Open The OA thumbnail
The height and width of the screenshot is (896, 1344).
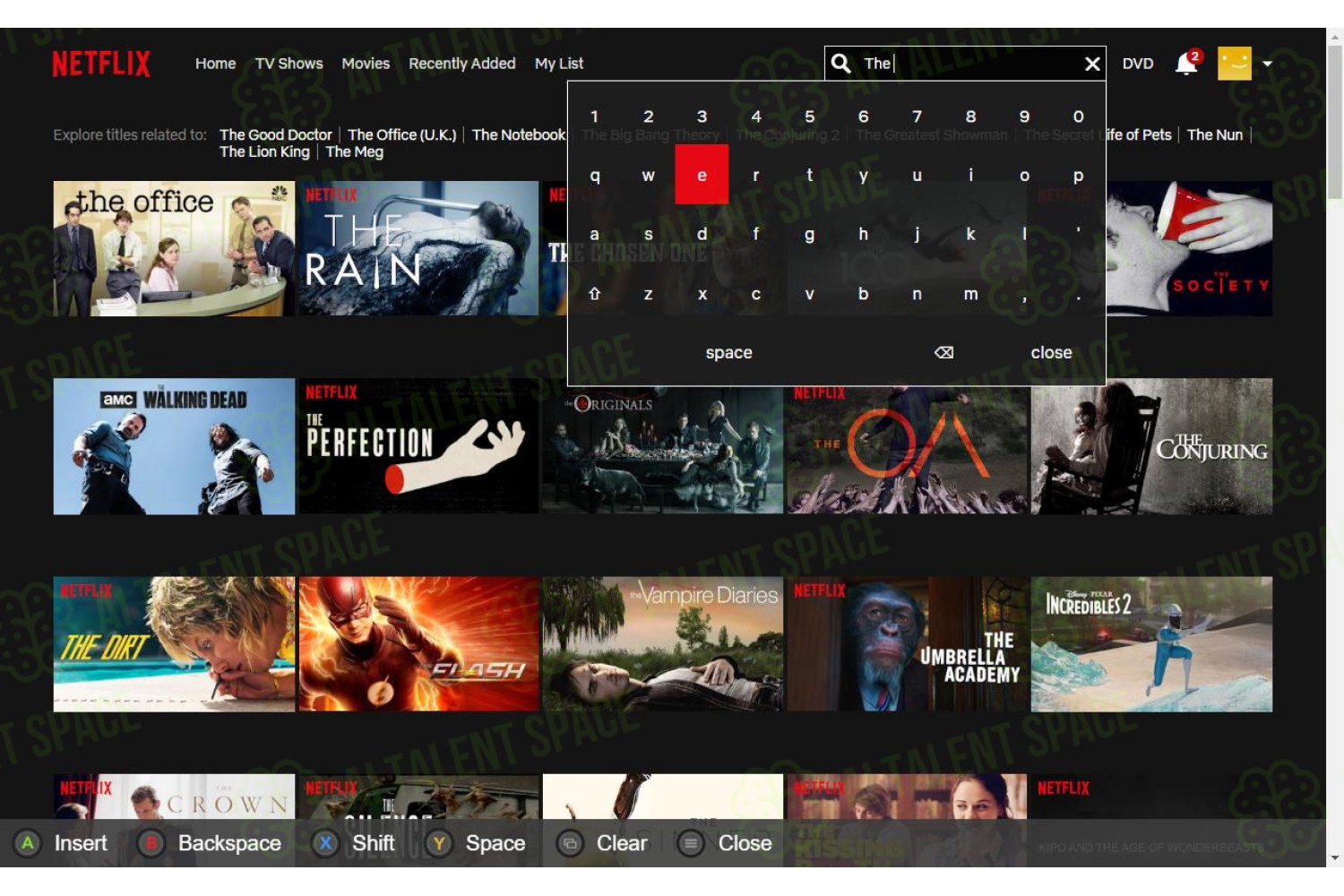click(907, 451)
